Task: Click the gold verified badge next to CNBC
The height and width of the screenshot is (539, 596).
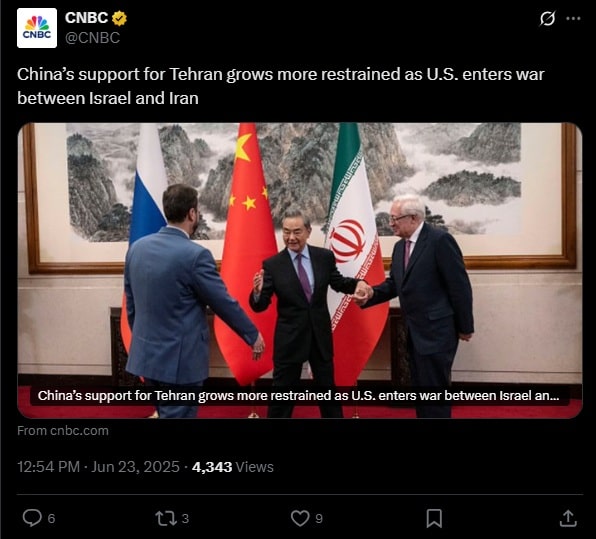Action: click(119, 18)
